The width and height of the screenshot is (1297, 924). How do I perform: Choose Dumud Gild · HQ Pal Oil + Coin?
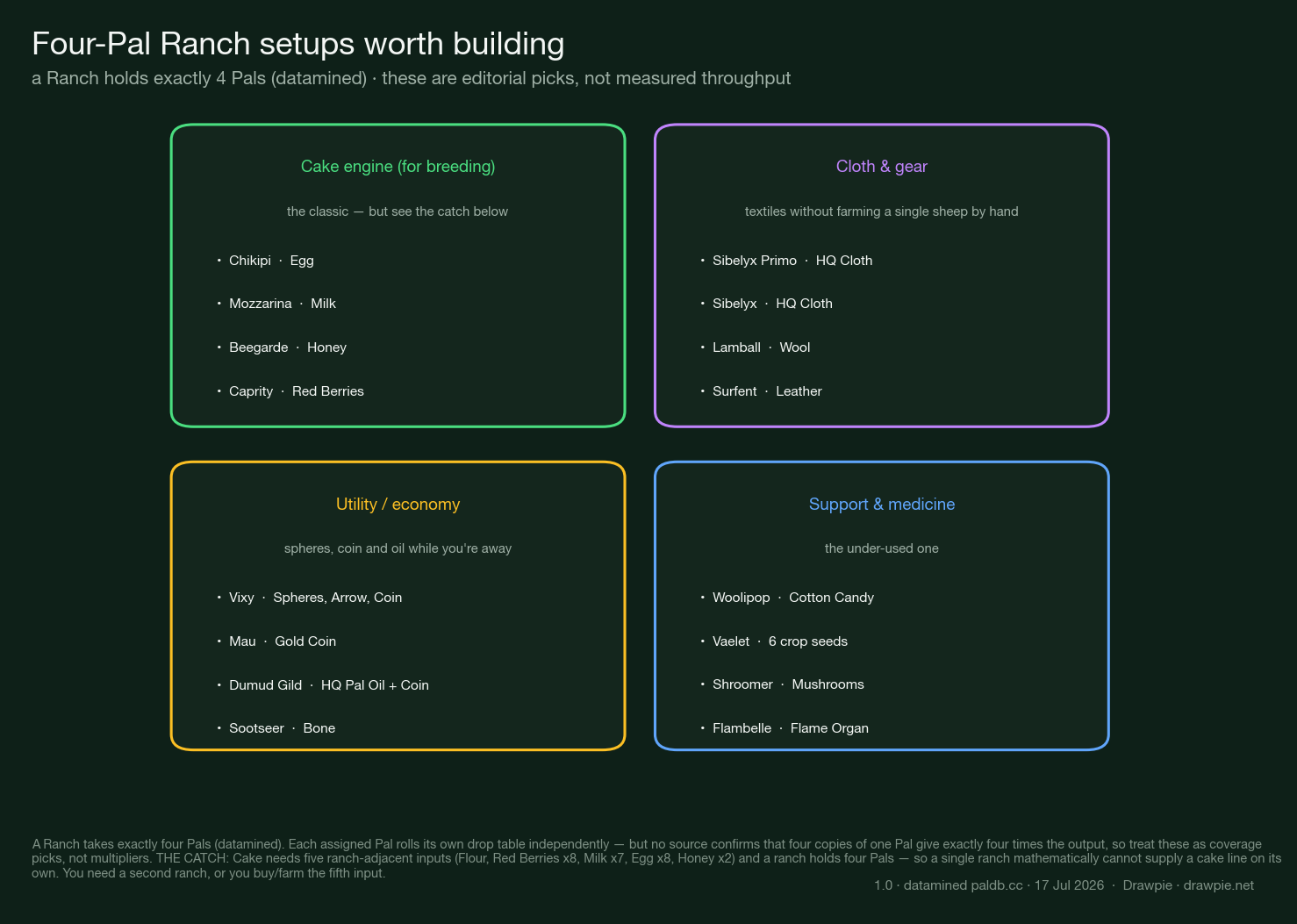click(323, 685)
